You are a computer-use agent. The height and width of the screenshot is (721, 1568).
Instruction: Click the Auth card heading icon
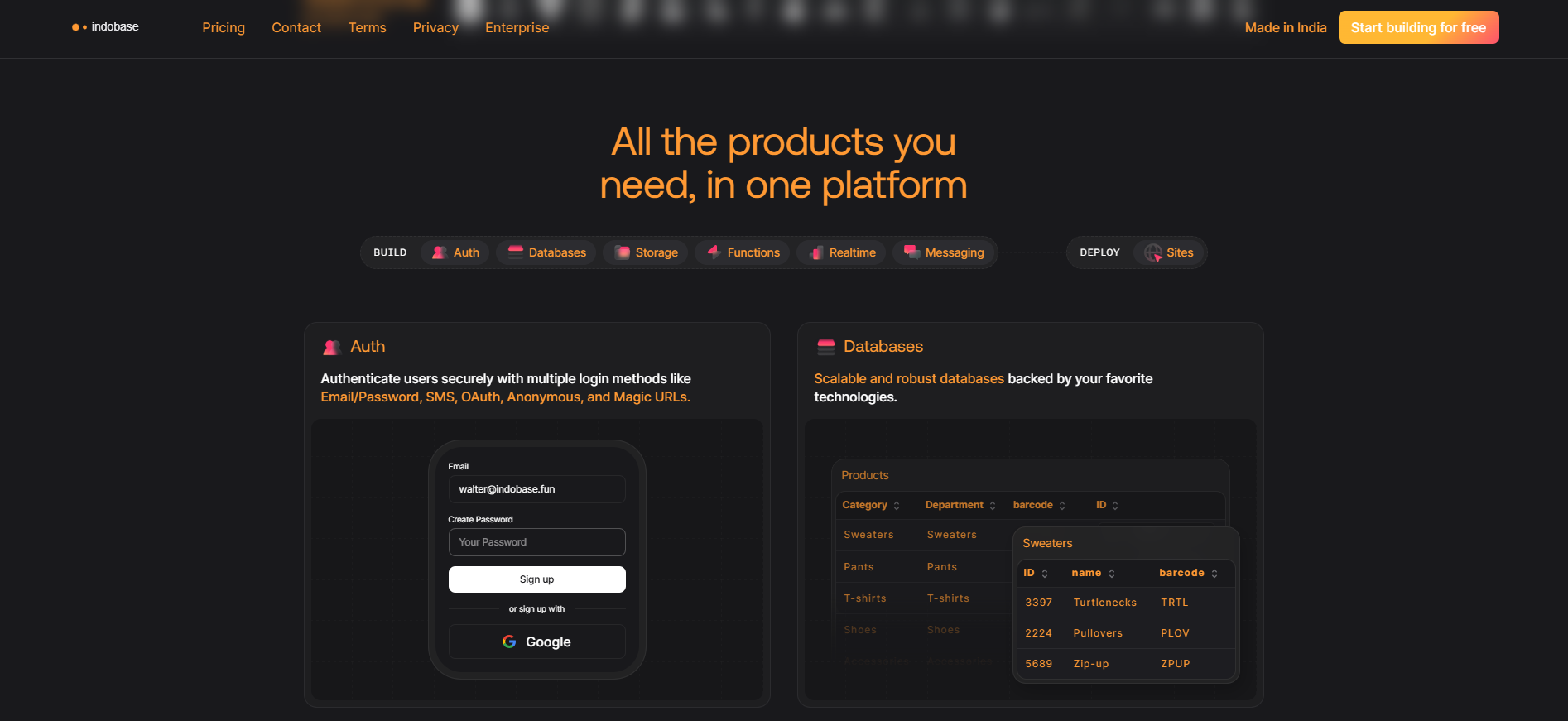tap(332, 347)
